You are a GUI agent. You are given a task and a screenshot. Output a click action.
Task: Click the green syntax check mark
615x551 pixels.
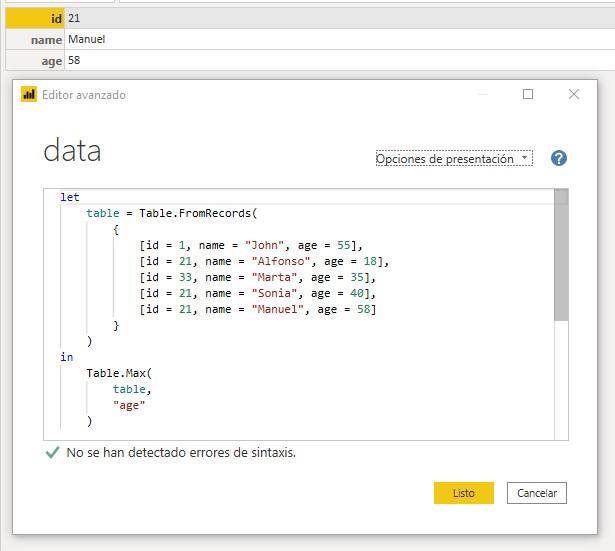[x=52, y=452]
